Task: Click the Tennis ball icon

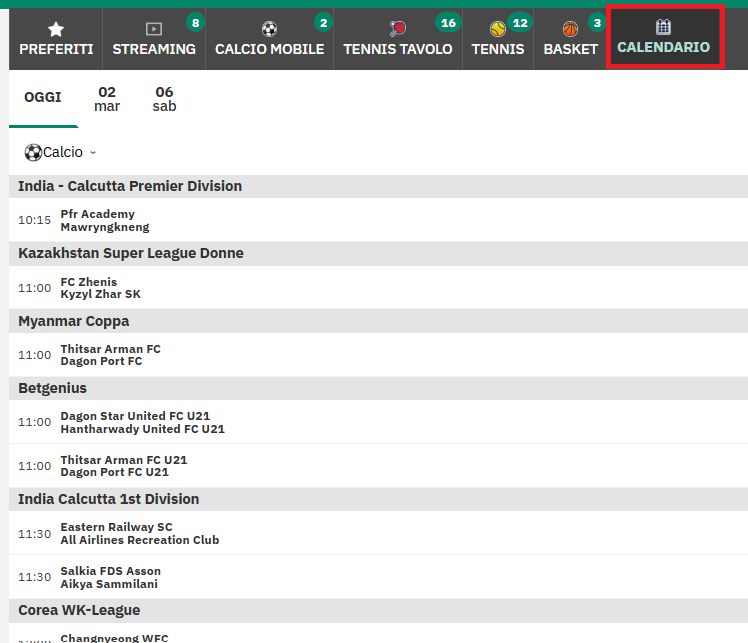Action: [498, 29]
